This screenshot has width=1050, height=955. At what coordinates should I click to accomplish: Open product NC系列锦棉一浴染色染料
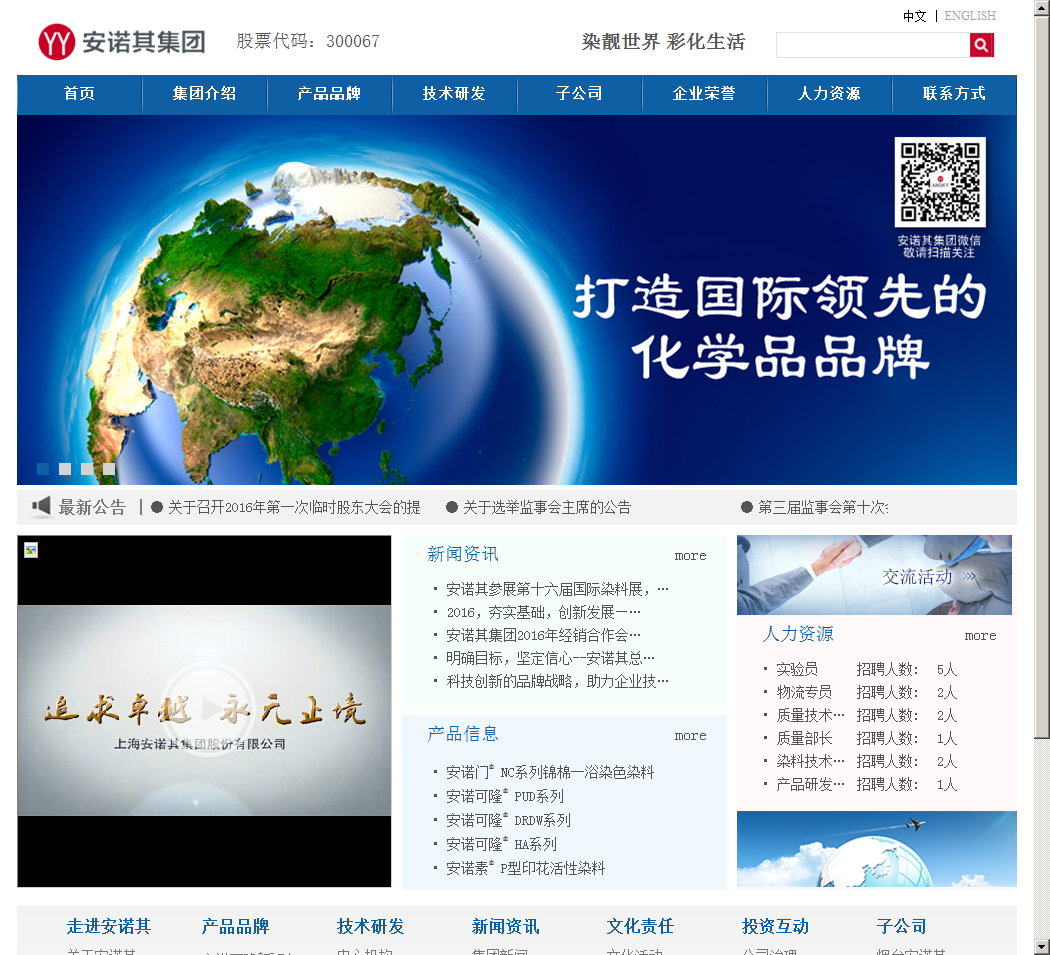click(x=550, y=772)
